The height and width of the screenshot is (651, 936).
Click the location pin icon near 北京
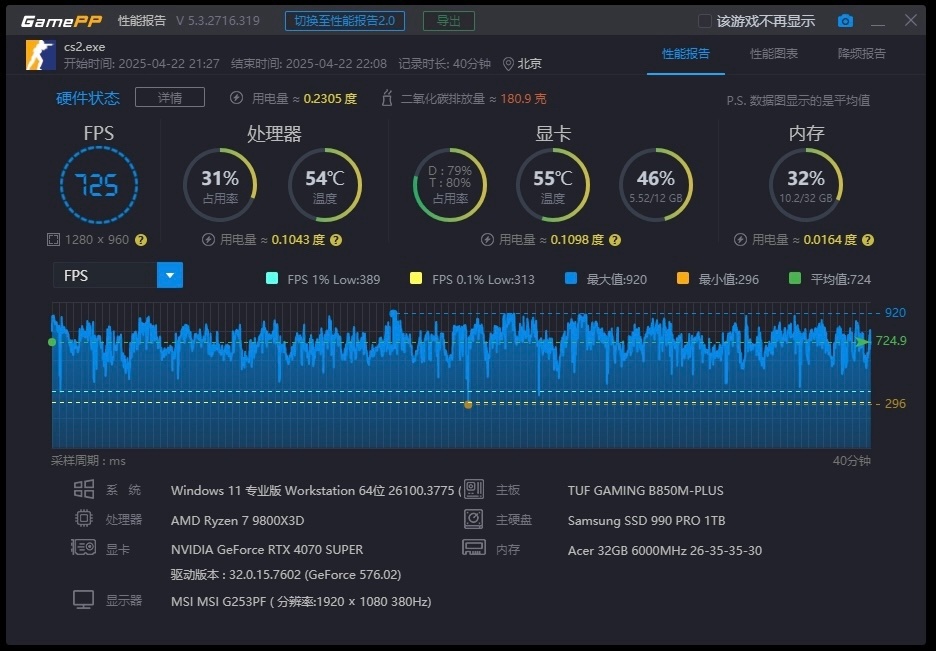coord(508,64)
